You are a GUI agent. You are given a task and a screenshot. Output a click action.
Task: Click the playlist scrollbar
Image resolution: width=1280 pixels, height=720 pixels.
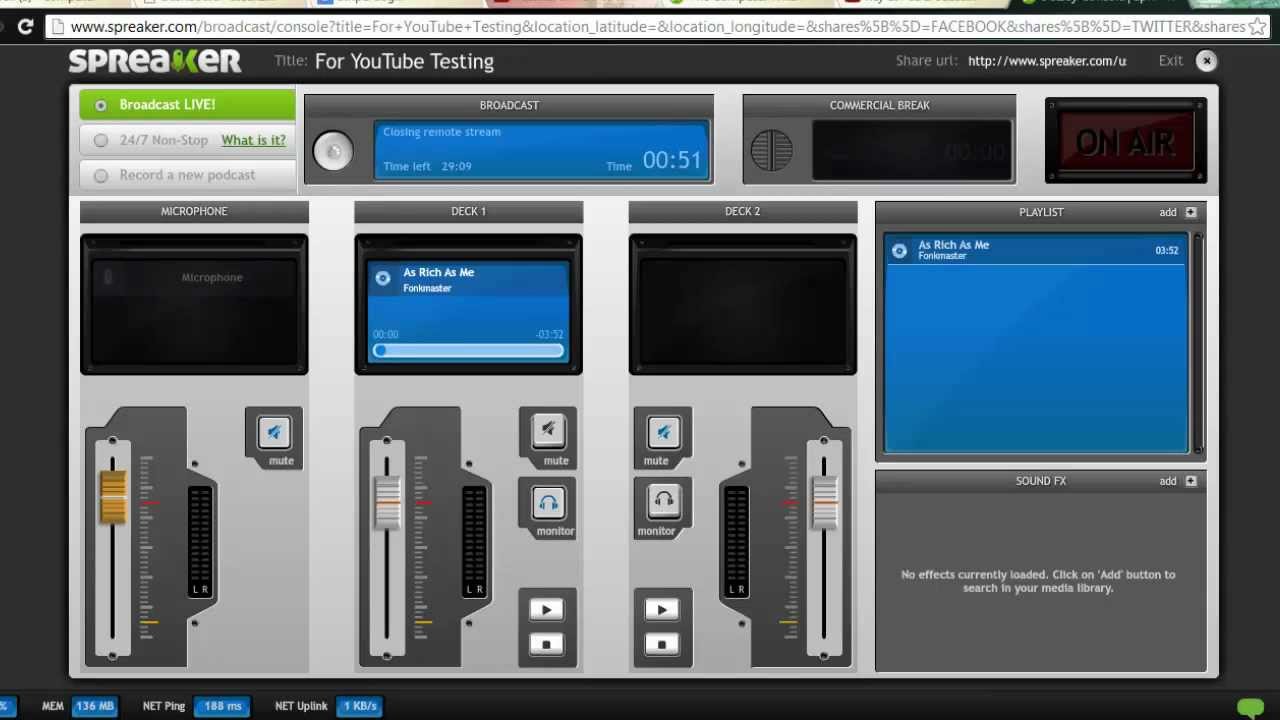tap(1198, 343)
